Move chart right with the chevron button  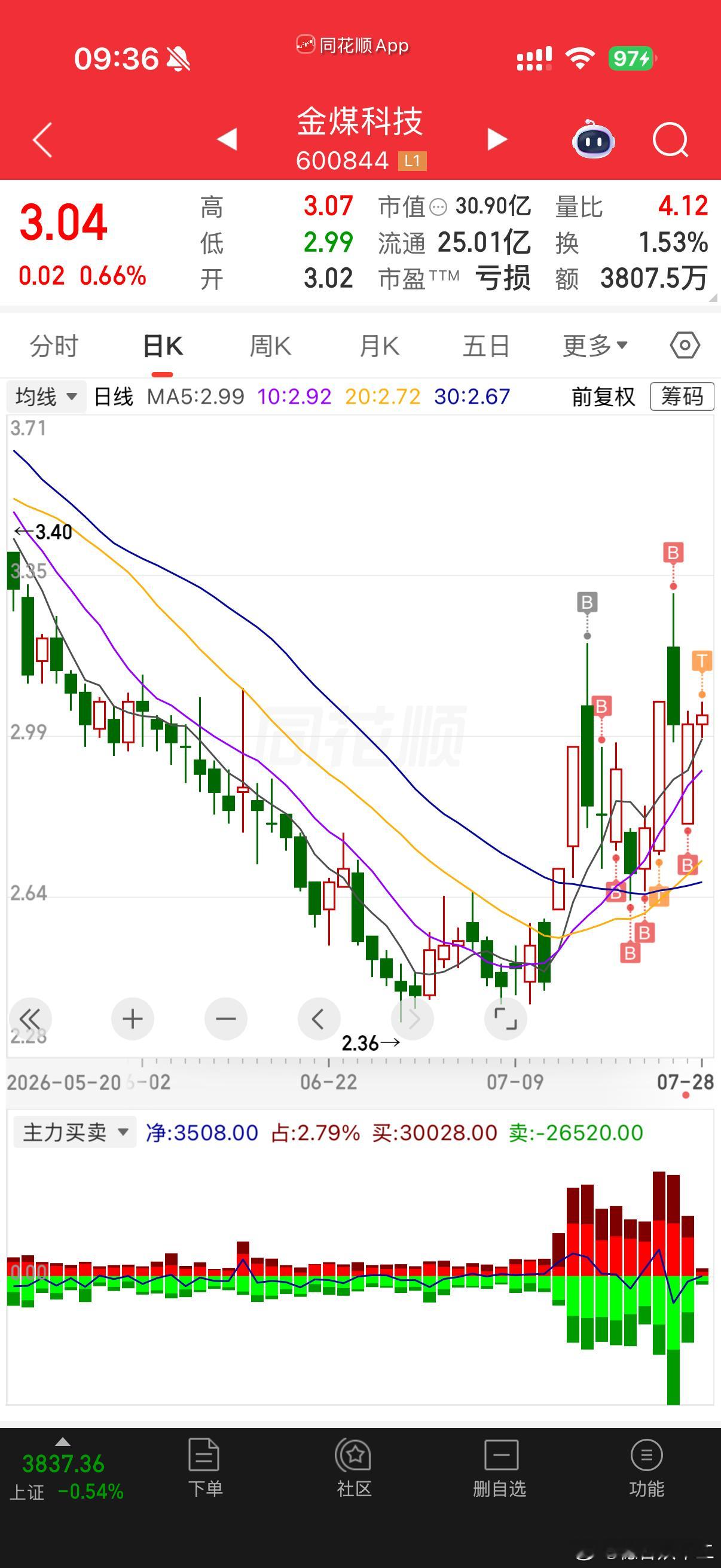point(413,1018)
